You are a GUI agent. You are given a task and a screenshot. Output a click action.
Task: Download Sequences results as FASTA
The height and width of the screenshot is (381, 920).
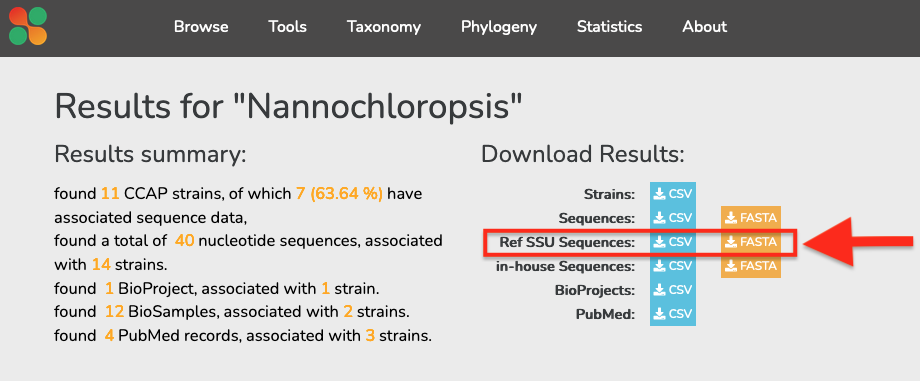750,218
